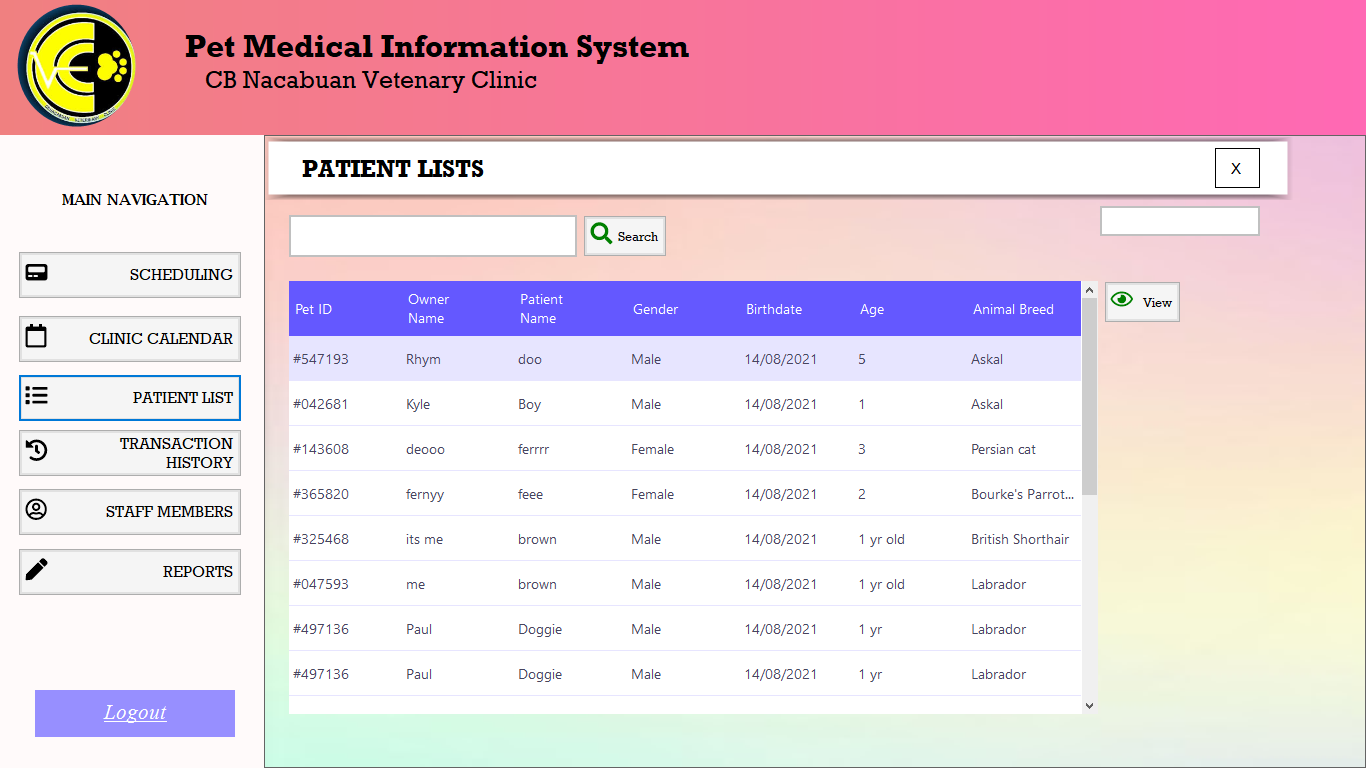Focus the patient search text box
This screenshot has width=1366, height=768.
tap(433, 236)
